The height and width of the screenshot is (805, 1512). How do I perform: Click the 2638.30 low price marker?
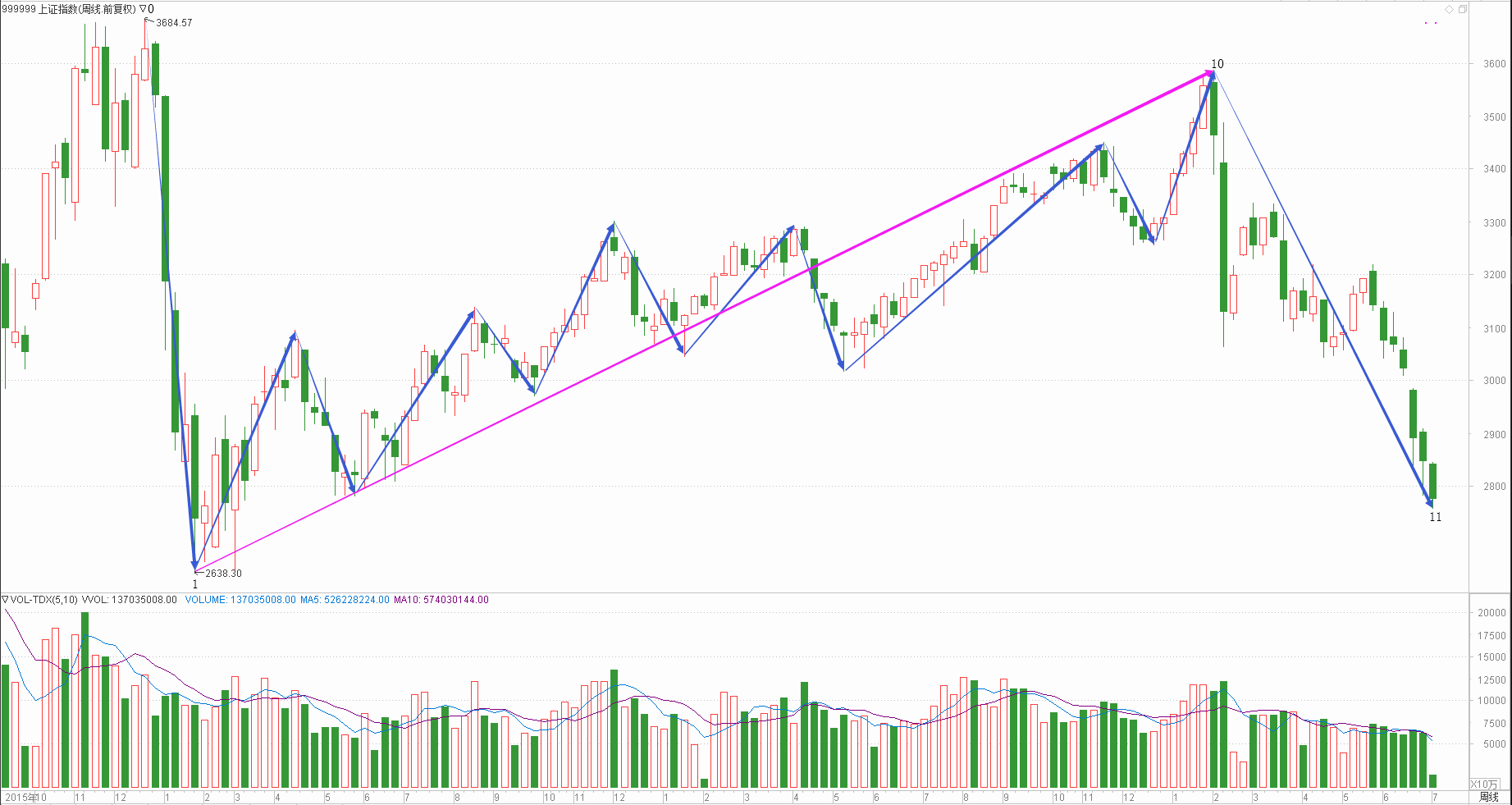click(223, 574)
